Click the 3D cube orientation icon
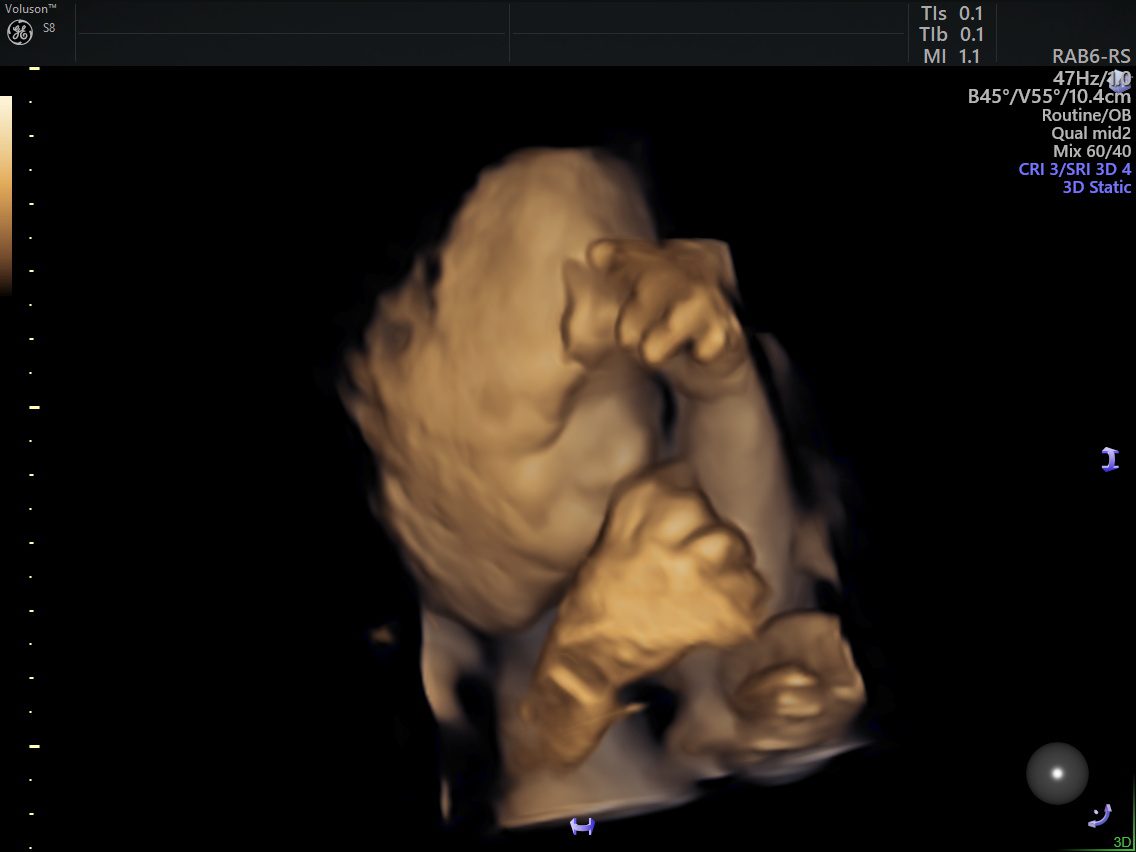Viewport: 1136px width, 852px height. click(x=1119, y=81)
